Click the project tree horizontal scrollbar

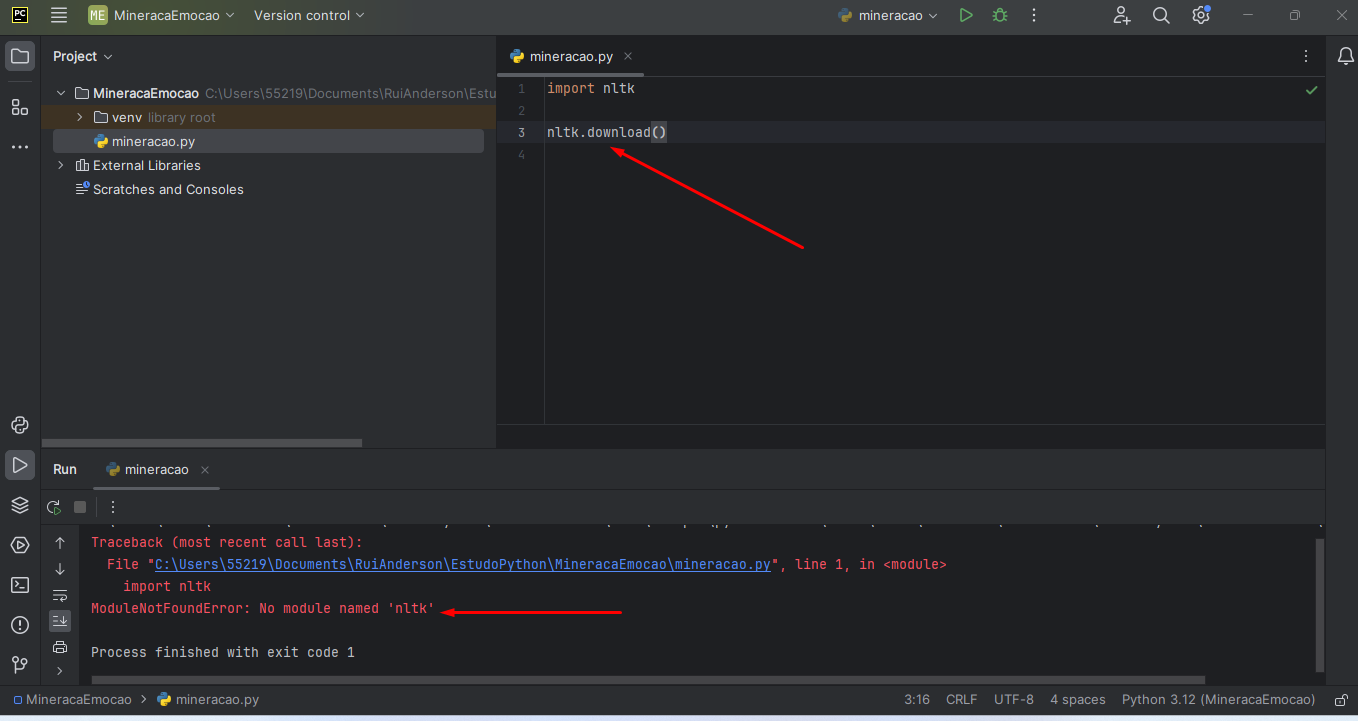tap(202, 443)
